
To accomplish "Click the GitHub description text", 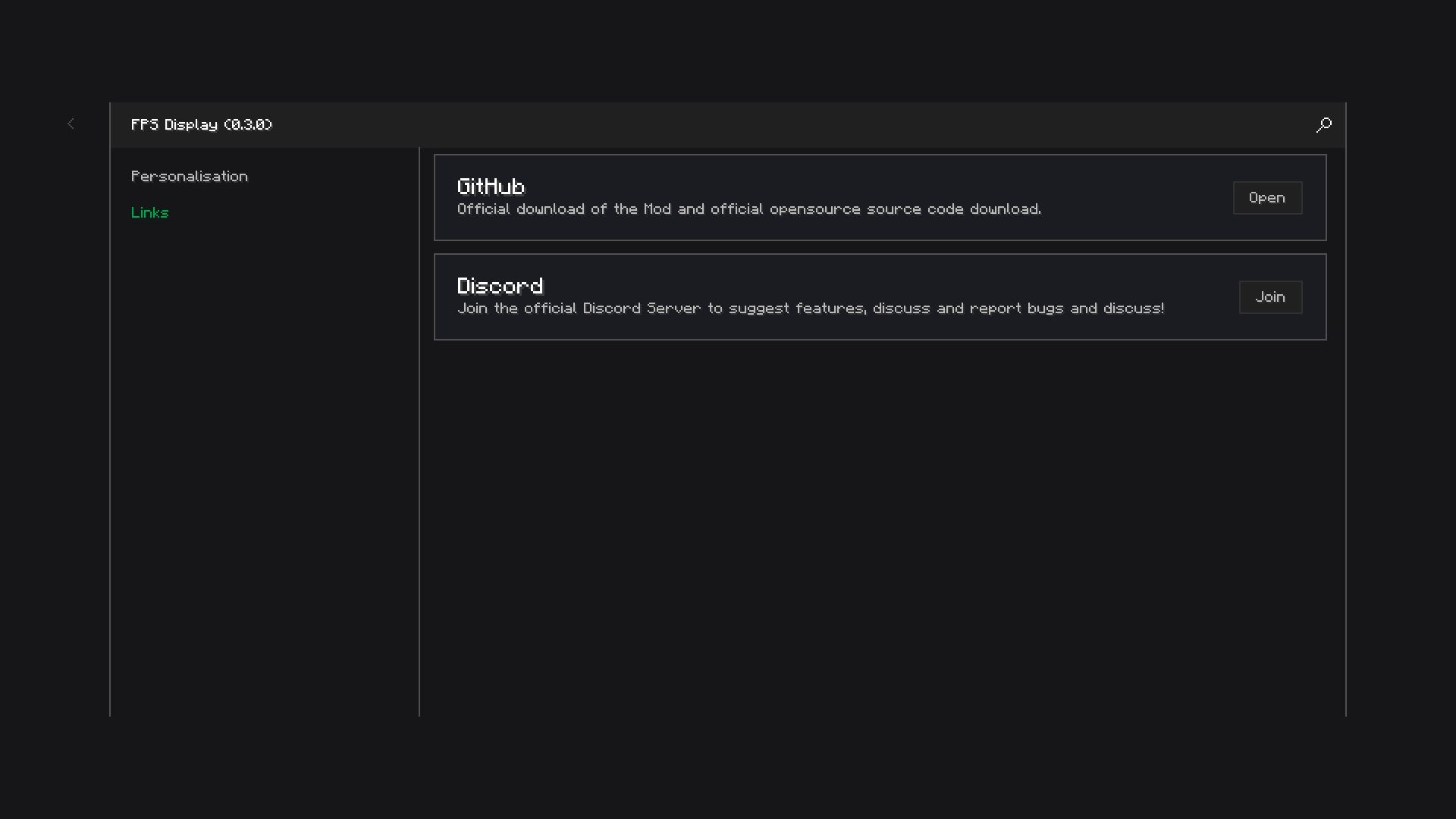I will pos(749,209).
